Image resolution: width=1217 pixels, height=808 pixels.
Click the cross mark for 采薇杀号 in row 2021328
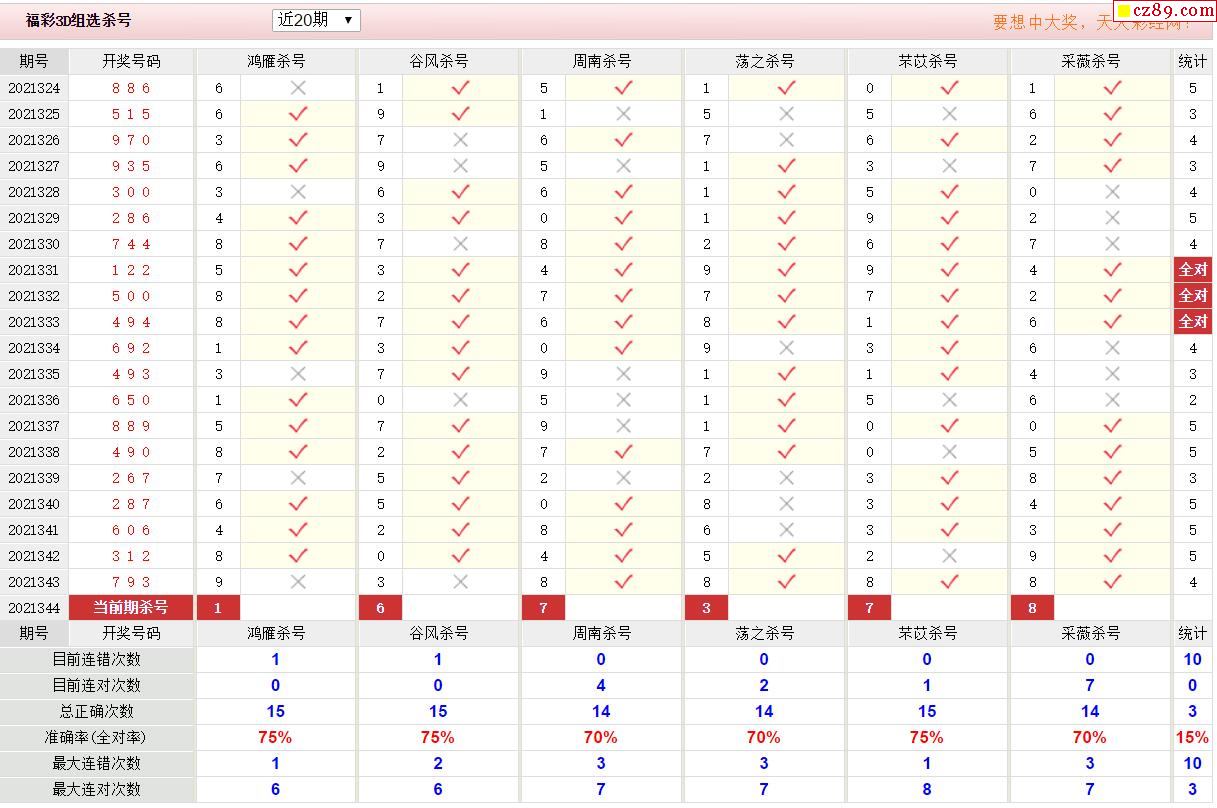(x=1112, y=192)
